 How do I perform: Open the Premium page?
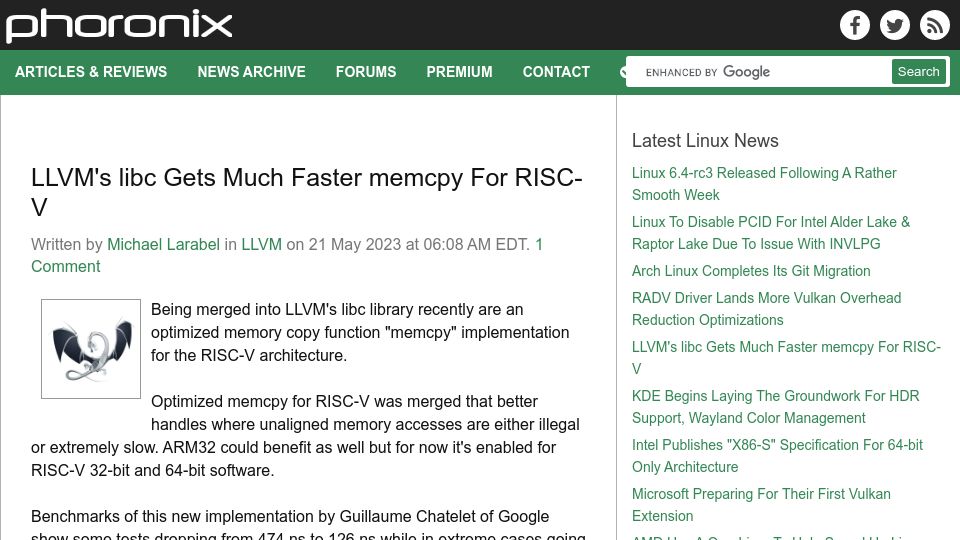click(x=459, y=72)
